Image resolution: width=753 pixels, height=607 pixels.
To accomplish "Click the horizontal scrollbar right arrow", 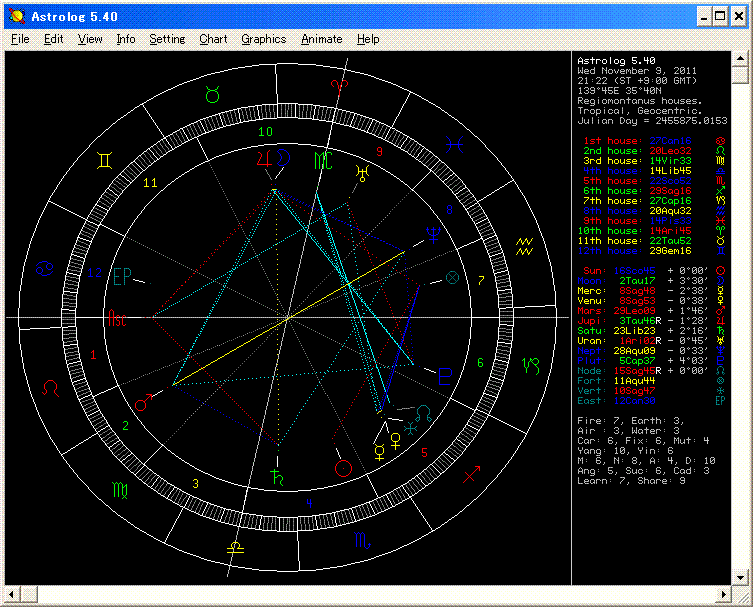I will click(x=724, y=595).
